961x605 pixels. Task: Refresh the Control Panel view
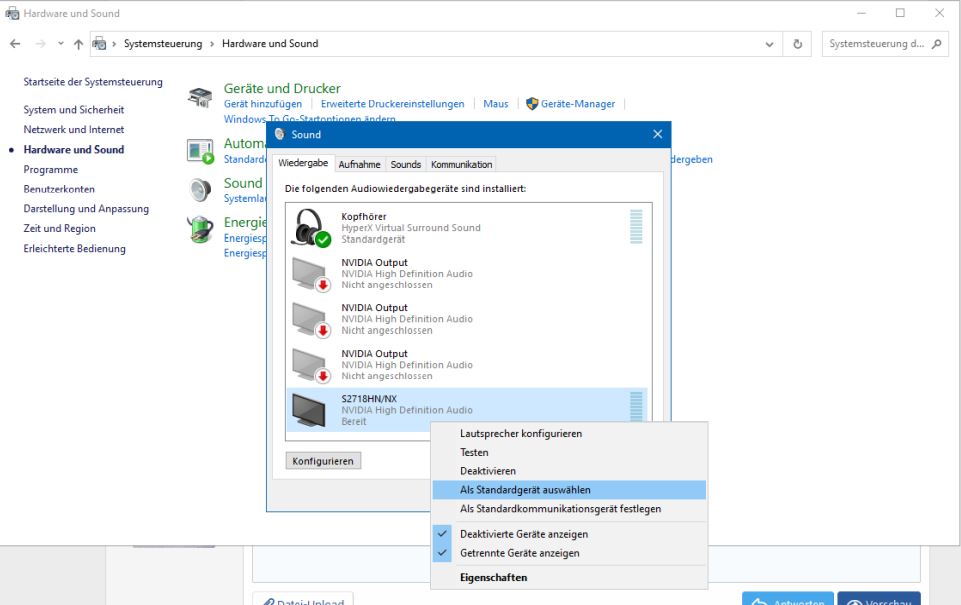click(797, 44)
